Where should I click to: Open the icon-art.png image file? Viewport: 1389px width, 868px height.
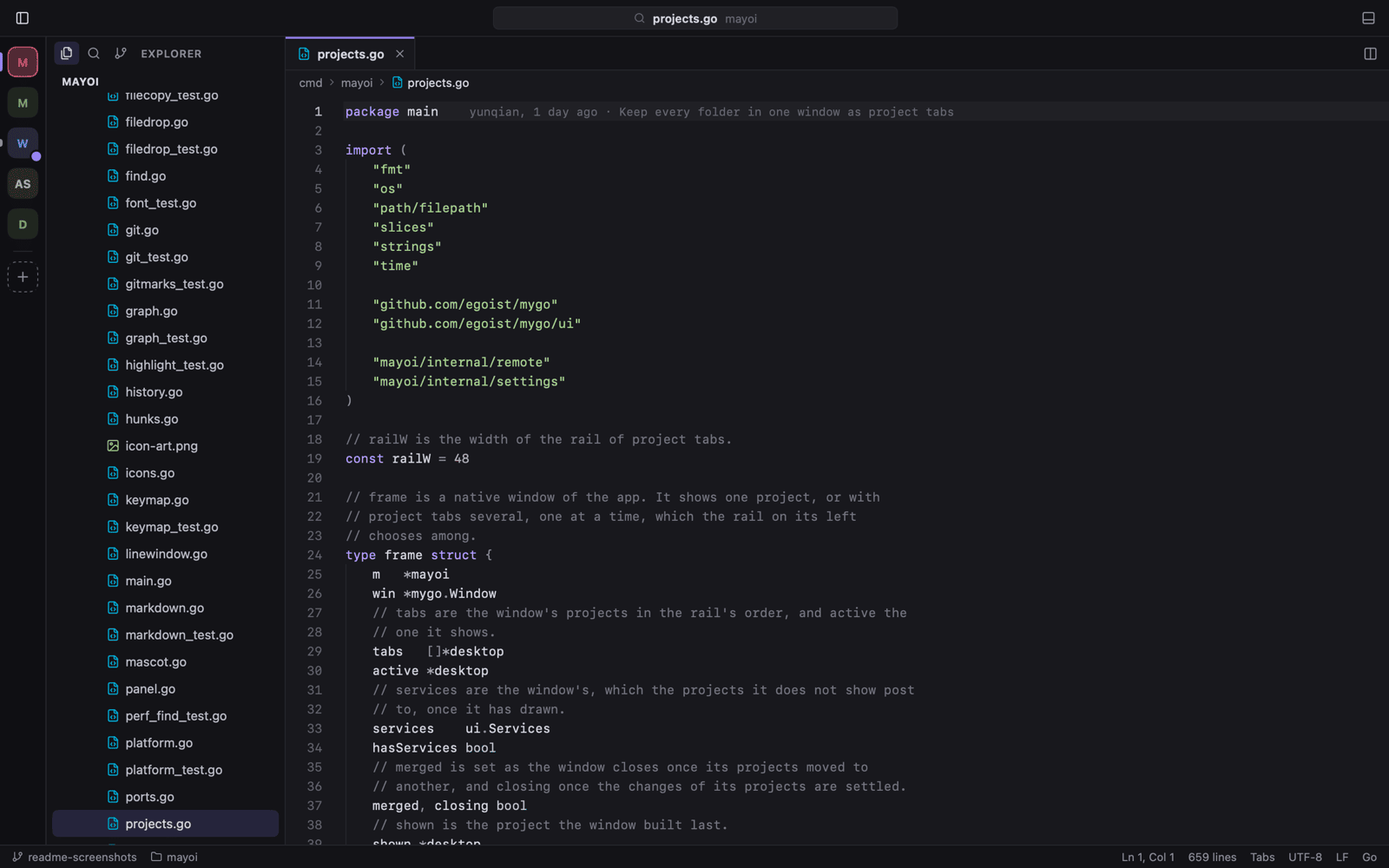pyautogui.click(x=165, y=446)
